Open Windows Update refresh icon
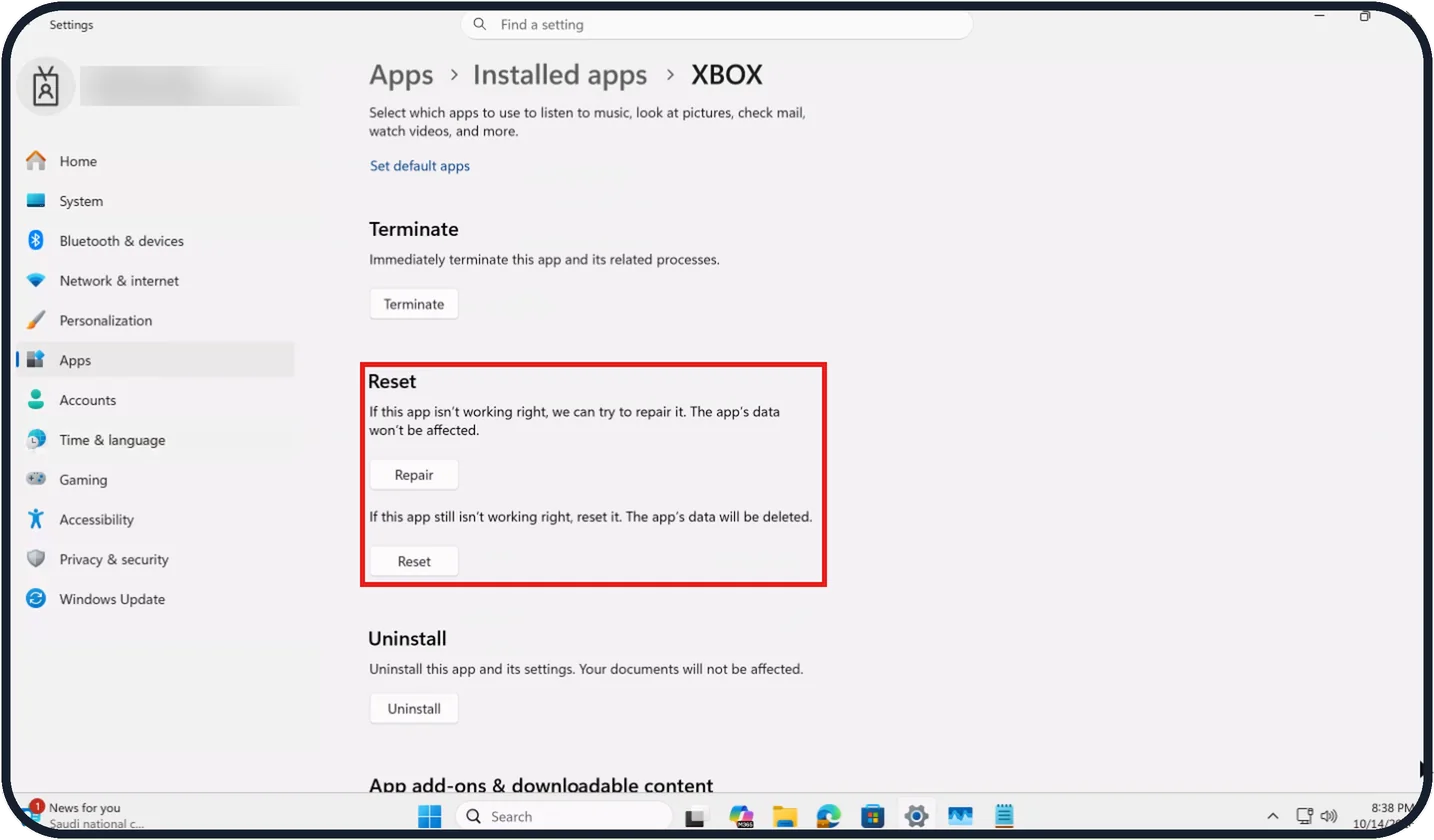 (x=36, y=600)
